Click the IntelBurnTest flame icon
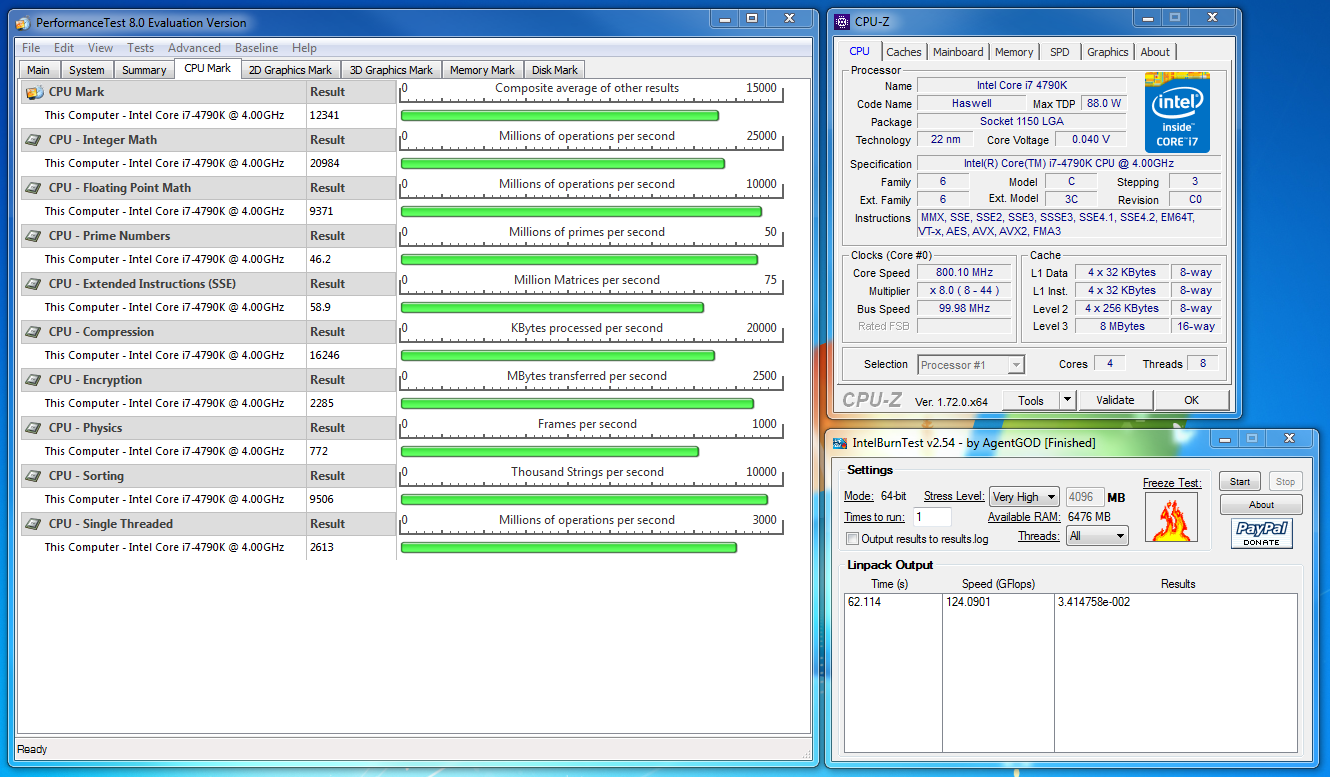Image resolution: width=1330 pixels, height=777 pixels. 1172,518
